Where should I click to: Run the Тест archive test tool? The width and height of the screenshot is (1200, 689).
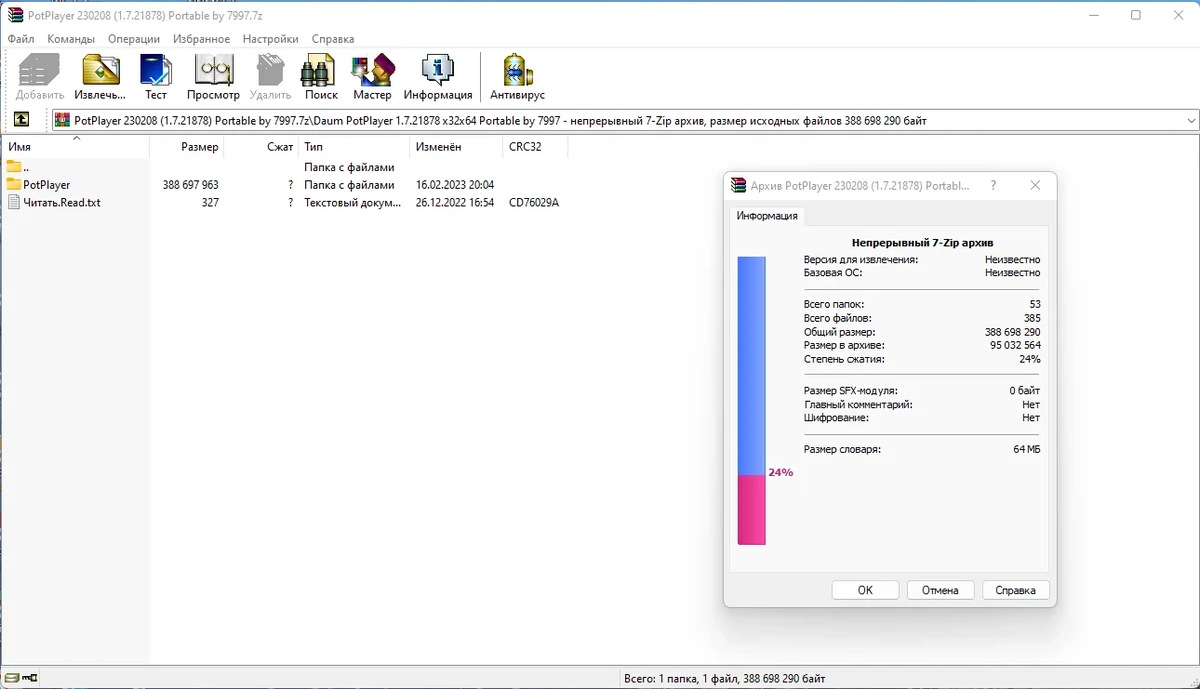point(156,77)
